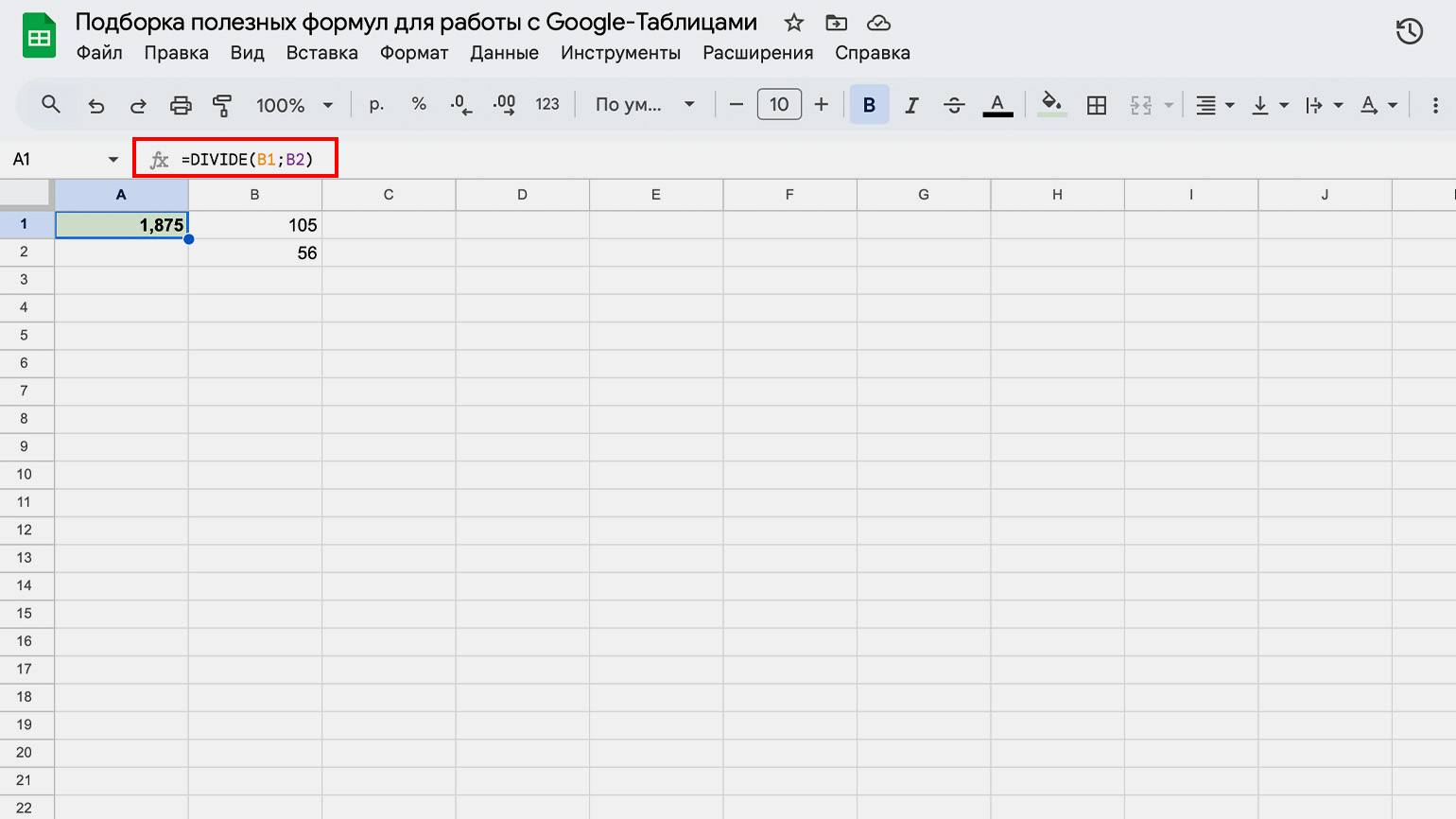This screenshot has width=1456, height=819.
Task: Select column H header
Action: point(1057,195)
